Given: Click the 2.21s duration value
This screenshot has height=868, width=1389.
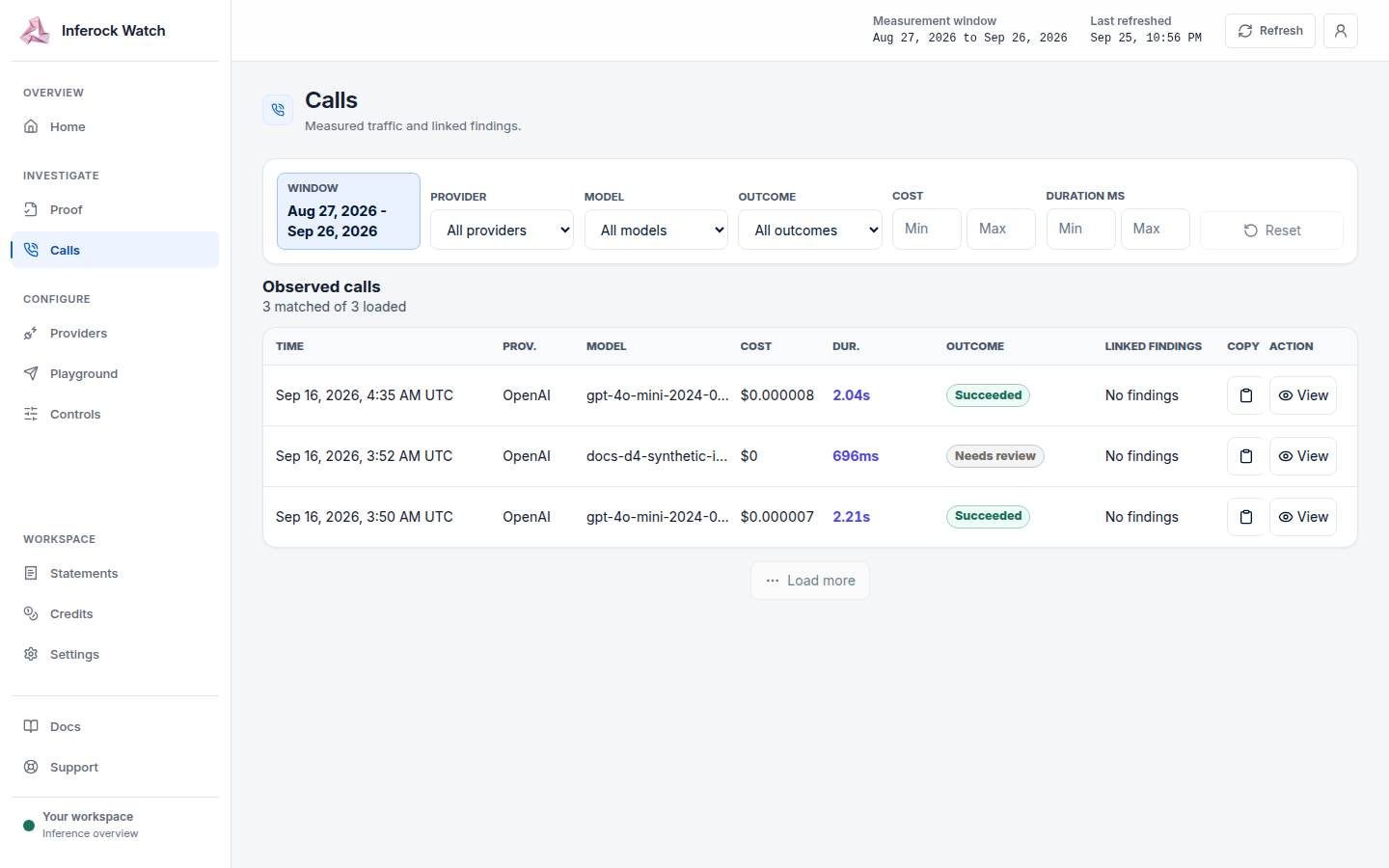Looking at the screenshot, I should 852,517.
